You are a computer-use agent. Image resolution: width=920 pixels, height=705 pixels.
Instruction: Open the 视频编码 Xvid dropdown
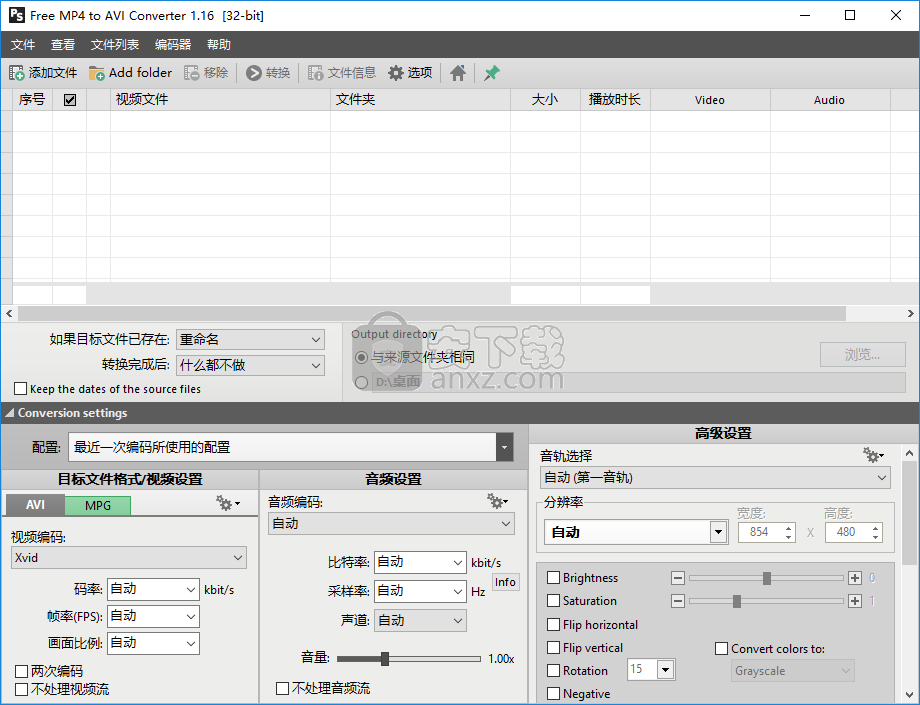click(x=128, y=558)
